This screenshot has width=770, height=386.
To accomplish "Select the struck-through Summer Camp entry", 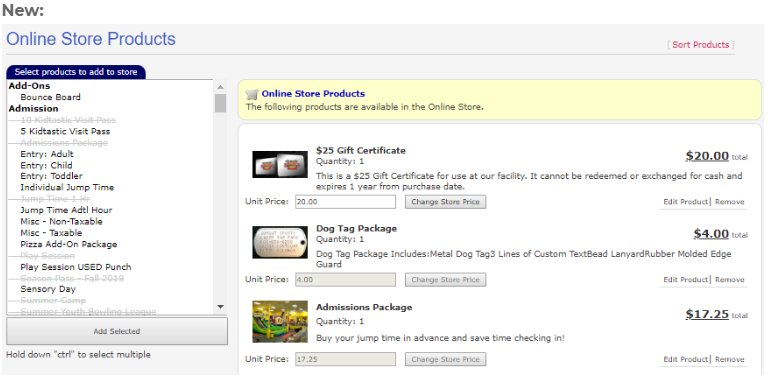I will (53, 300).
